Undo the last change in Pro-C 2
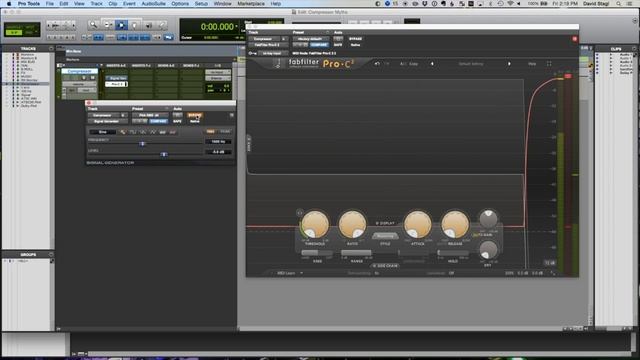This screenshot has width=640, height=360. (x=377, y=64)
